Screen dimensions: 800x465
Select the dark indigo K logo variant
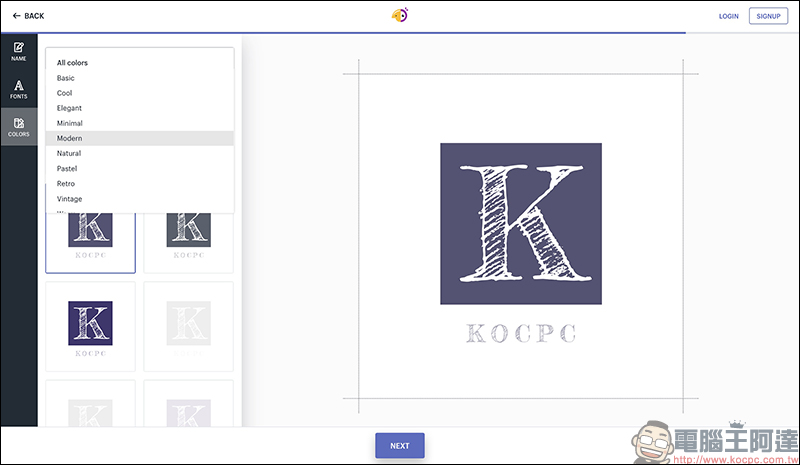90,327
